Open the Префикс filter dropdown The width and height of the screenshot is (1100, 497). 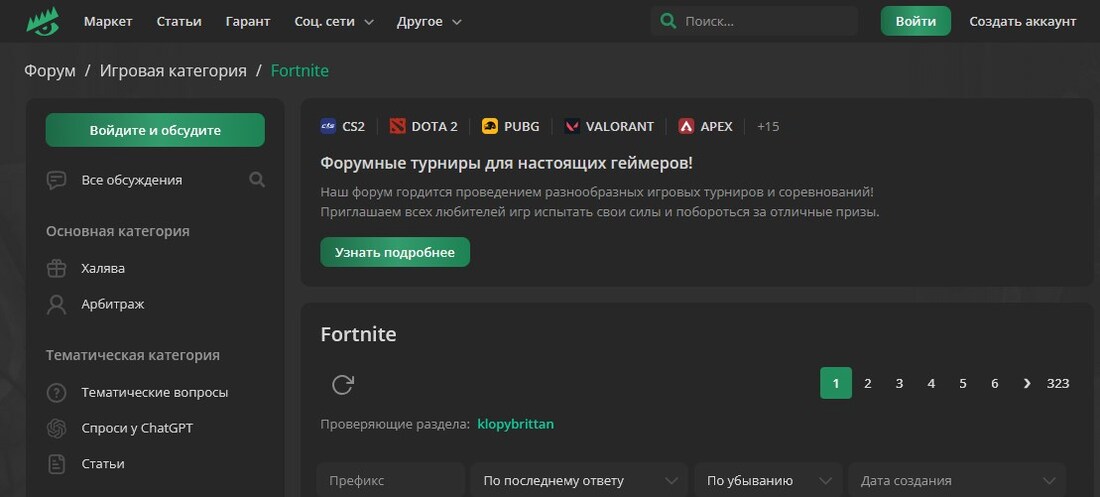(391, 481)
